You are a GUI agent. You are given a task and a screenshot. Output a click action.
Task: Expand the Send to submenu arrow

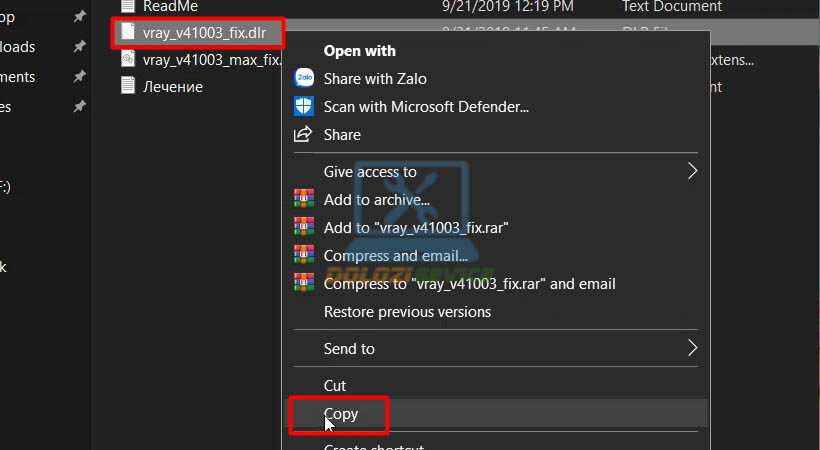tap(692, 348)
